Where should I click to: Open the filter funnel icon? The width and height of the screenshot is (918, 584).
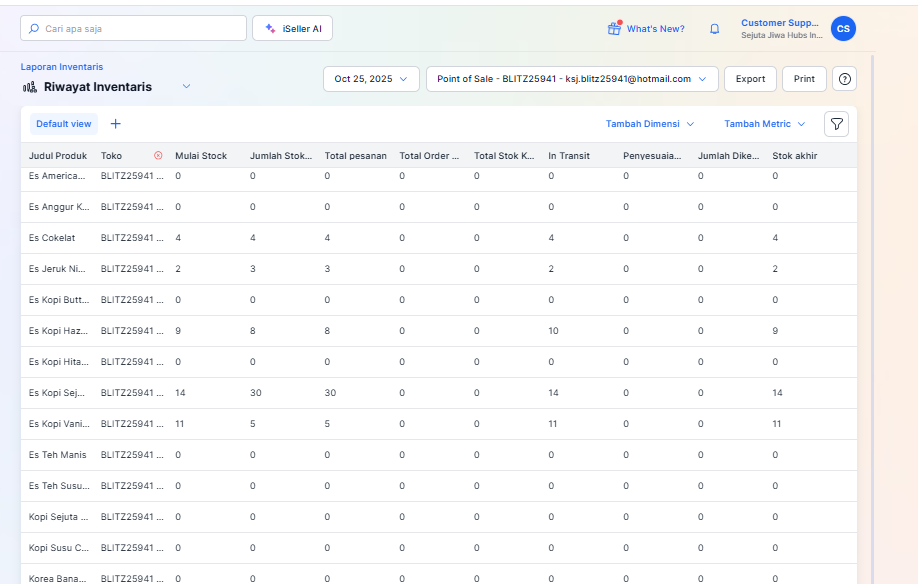836,124
